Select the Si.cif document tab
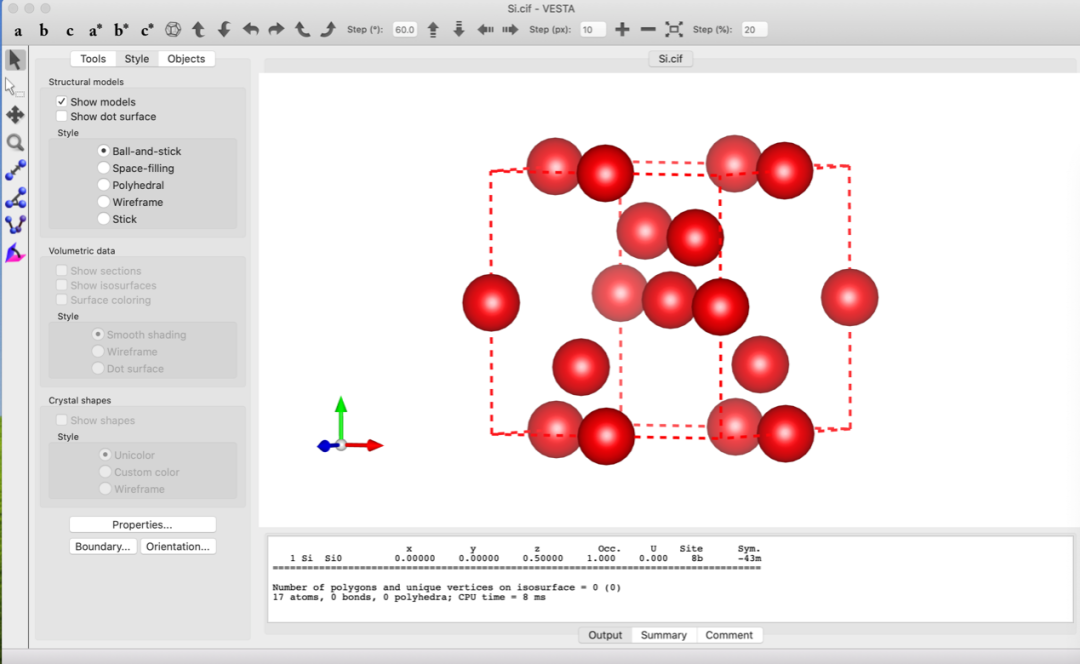Viewport: 1080px width, 664px height. click(x=670, y=59)
